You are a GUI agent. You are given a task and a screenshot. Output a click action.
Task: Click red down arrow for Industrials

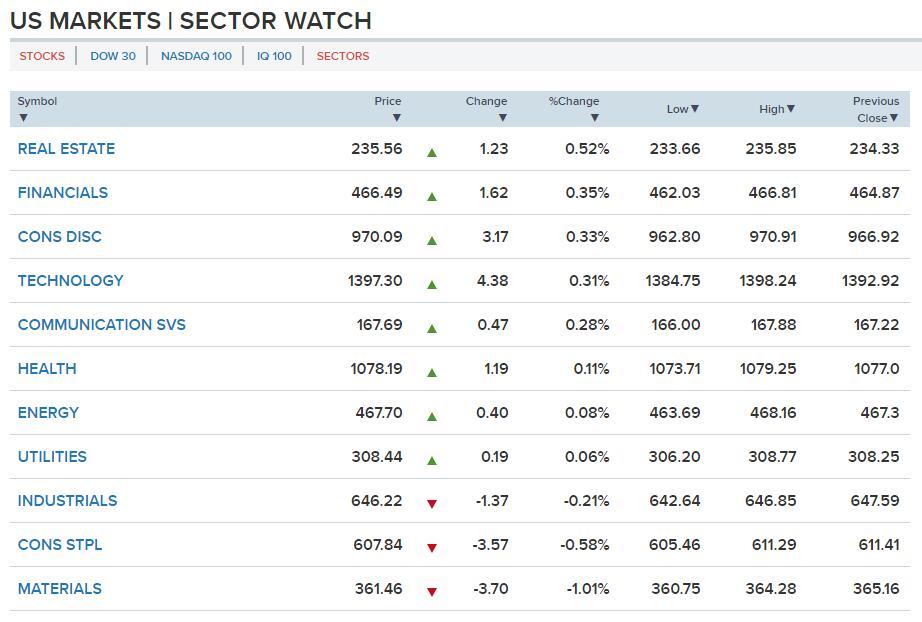point(432,504)
